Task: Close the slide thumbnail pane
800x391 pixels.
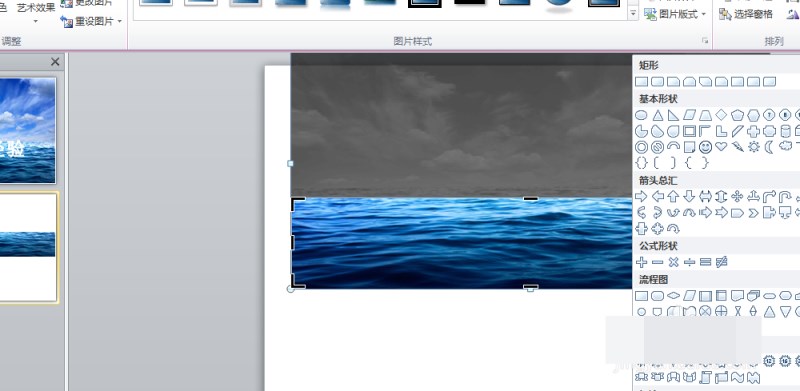Action: click(x=55, y=62)
